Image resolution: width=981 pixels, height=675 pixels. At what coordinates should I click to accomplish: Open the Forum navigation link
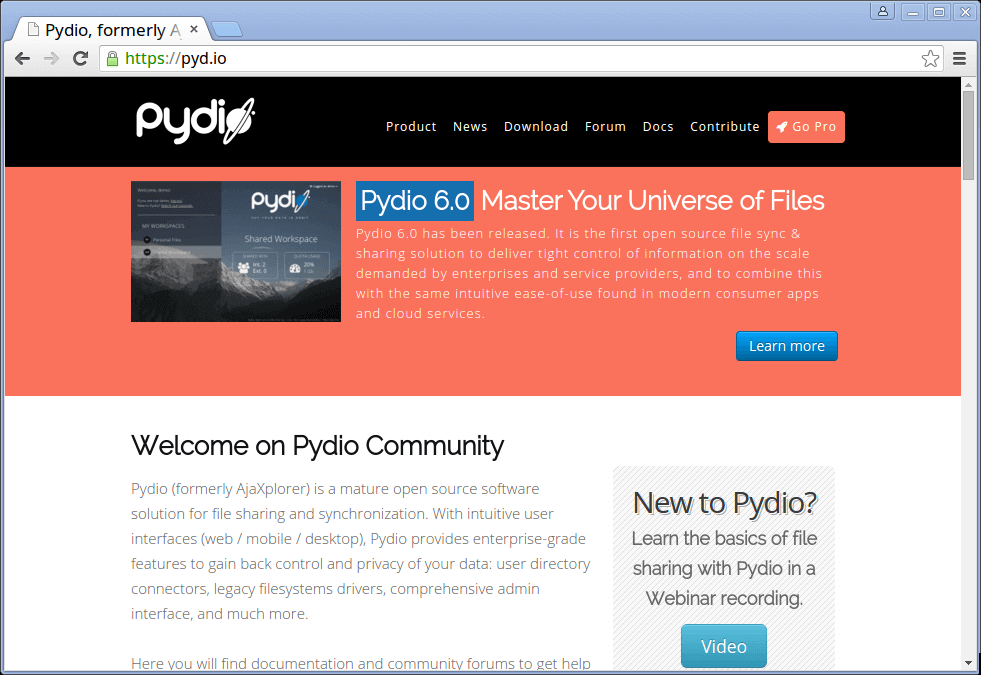click(605, 127)
